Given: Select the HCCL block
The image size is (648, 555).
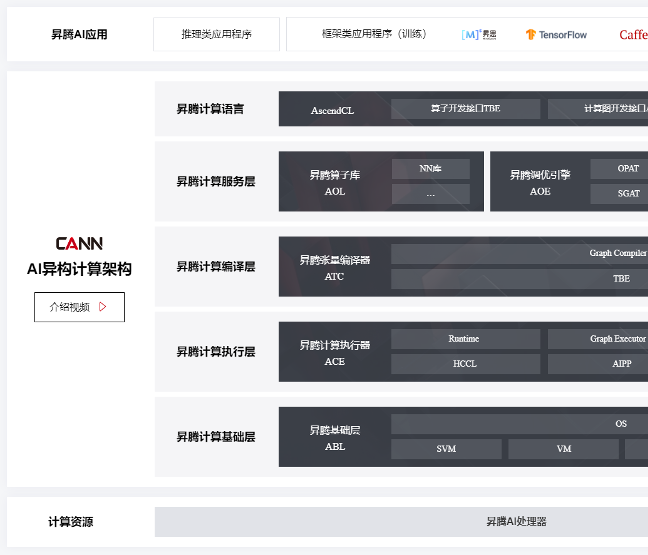Looking at the screenshot, I should coord(465,364).
